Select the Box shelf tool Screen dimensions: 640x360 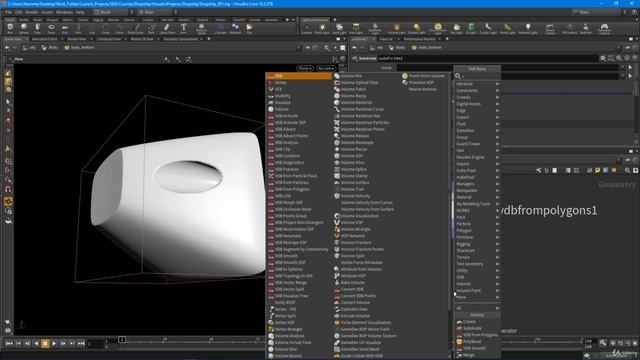pos(10,29)
